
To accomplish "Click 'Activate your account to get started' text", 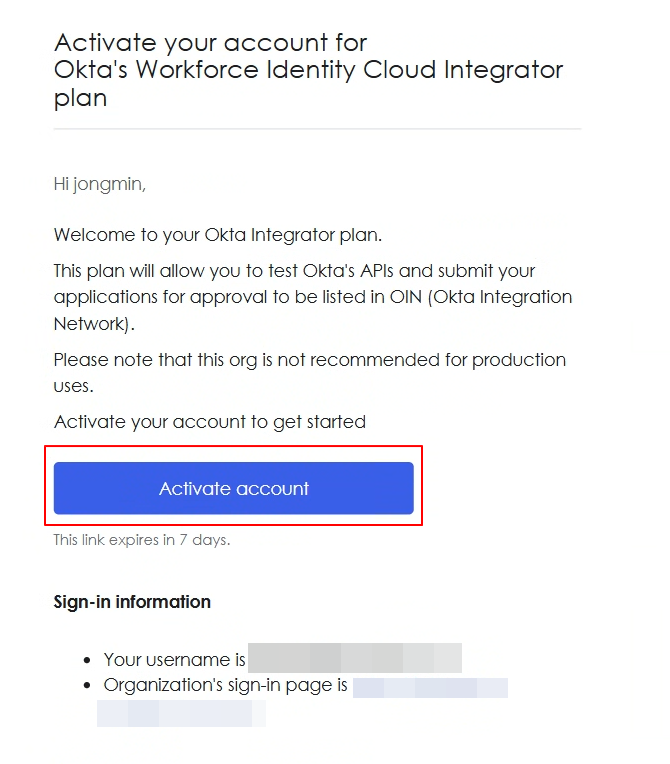I will pos(210,422).
